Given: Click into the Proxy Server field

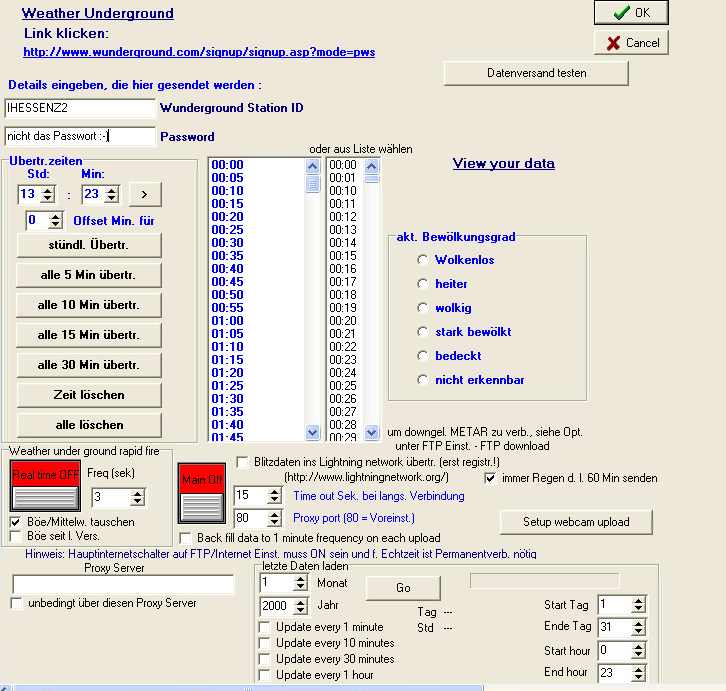Looking at the screenshot, I should click(x=123, y=584).
